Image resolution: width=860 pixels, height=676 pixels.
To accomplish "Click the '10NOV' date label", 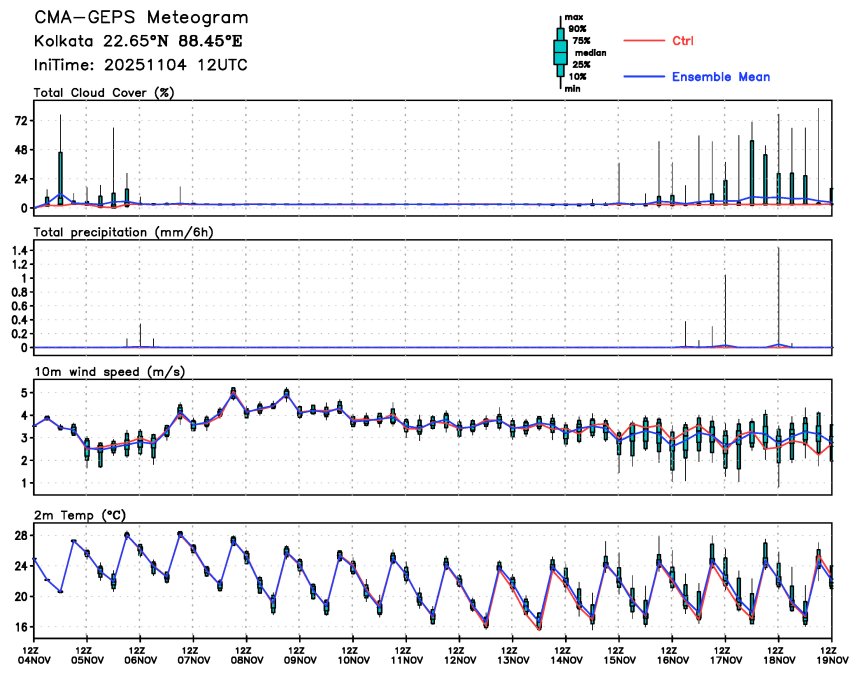I will point(353,661).
